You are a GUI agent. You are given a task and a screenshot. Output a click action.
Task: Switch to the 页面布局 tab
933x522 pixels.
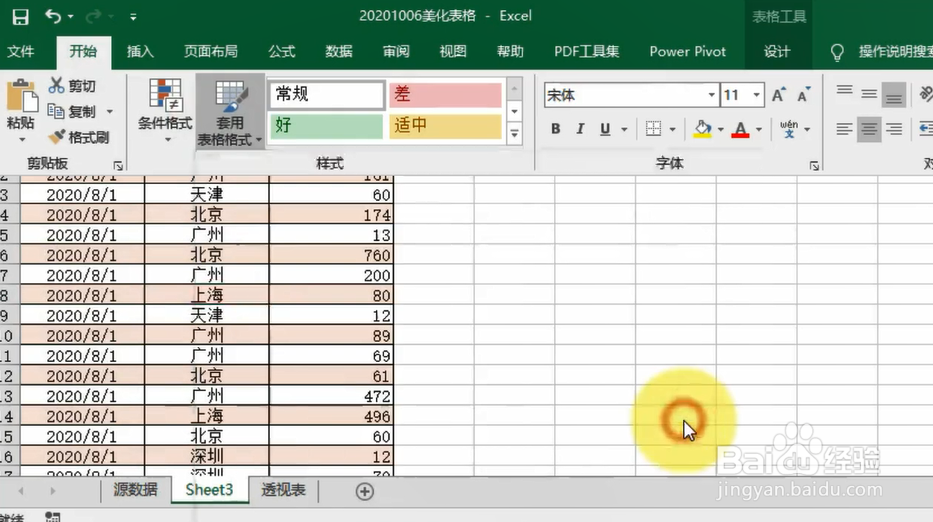[211, 52]
